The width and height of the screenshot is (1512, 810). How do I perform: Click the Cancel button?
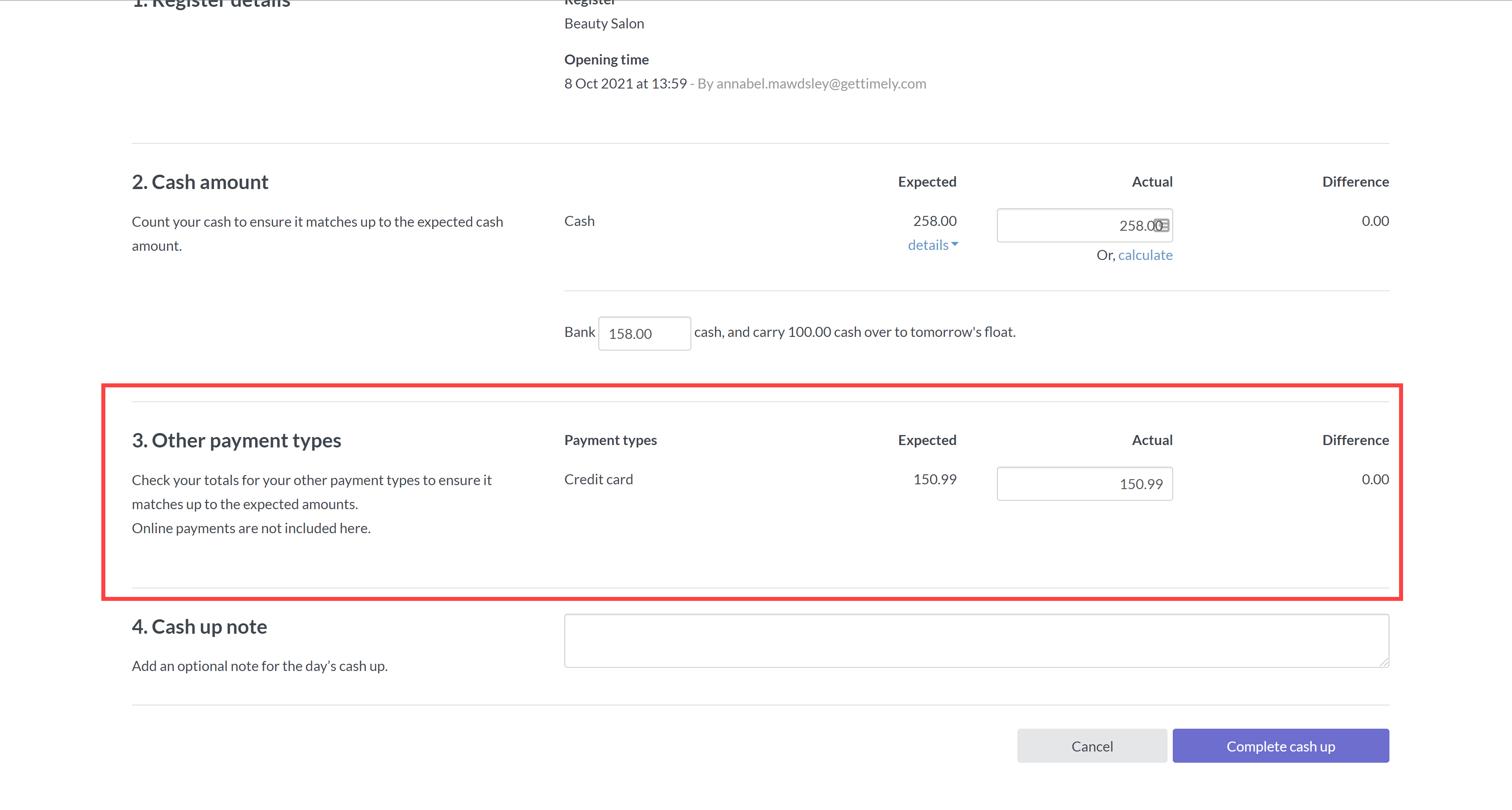[x=1092, y=745]
